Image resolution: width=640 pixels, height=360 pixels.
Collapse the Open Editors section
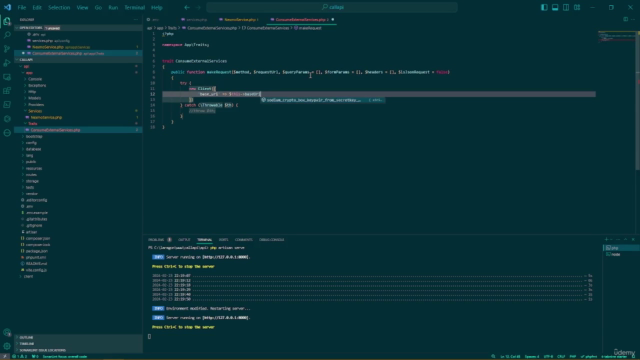pos(31,28)
